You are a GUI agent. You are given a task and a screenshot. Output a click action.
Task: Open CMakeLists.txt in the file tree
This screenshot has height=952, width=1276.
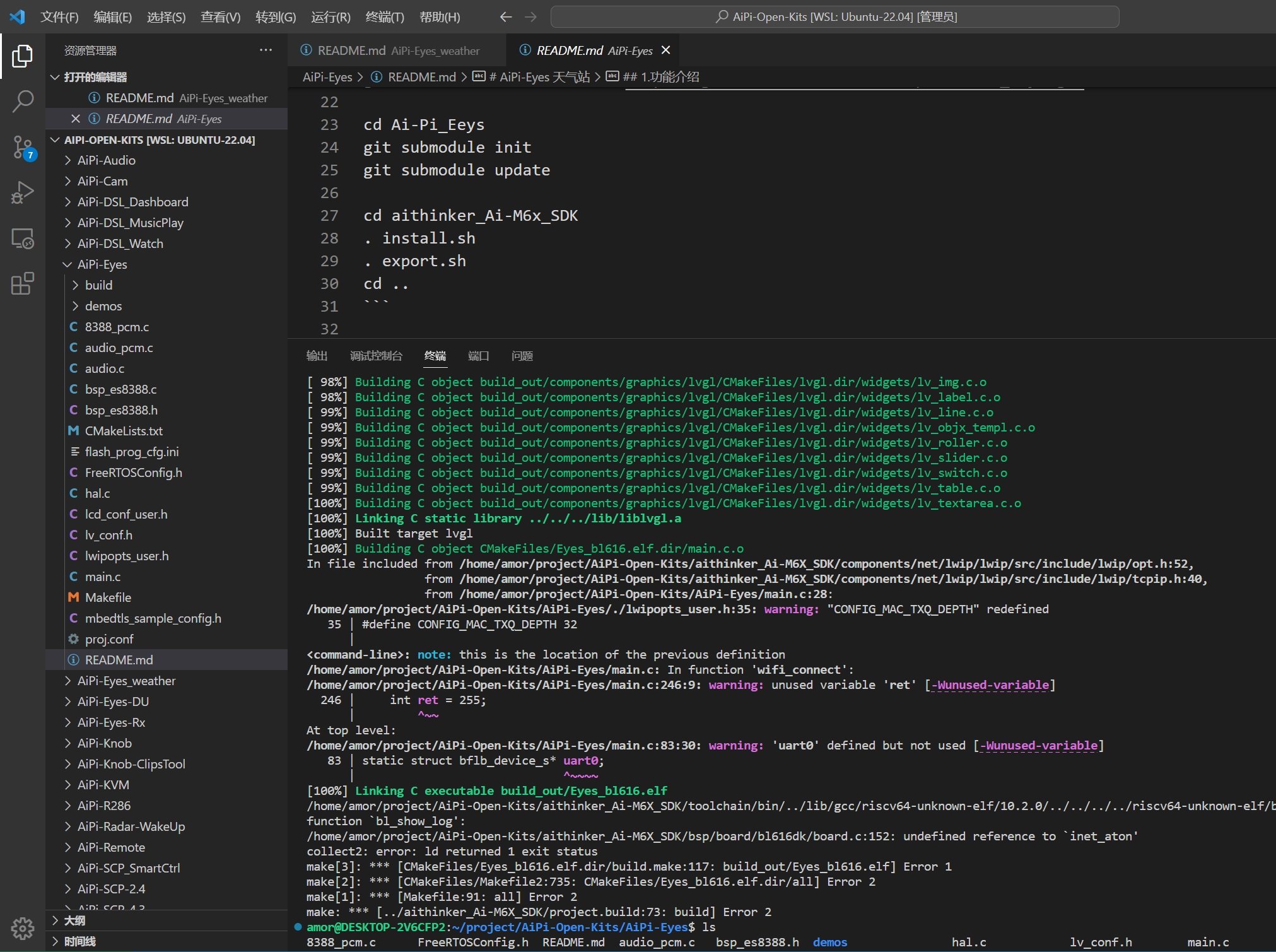(167, 431)
